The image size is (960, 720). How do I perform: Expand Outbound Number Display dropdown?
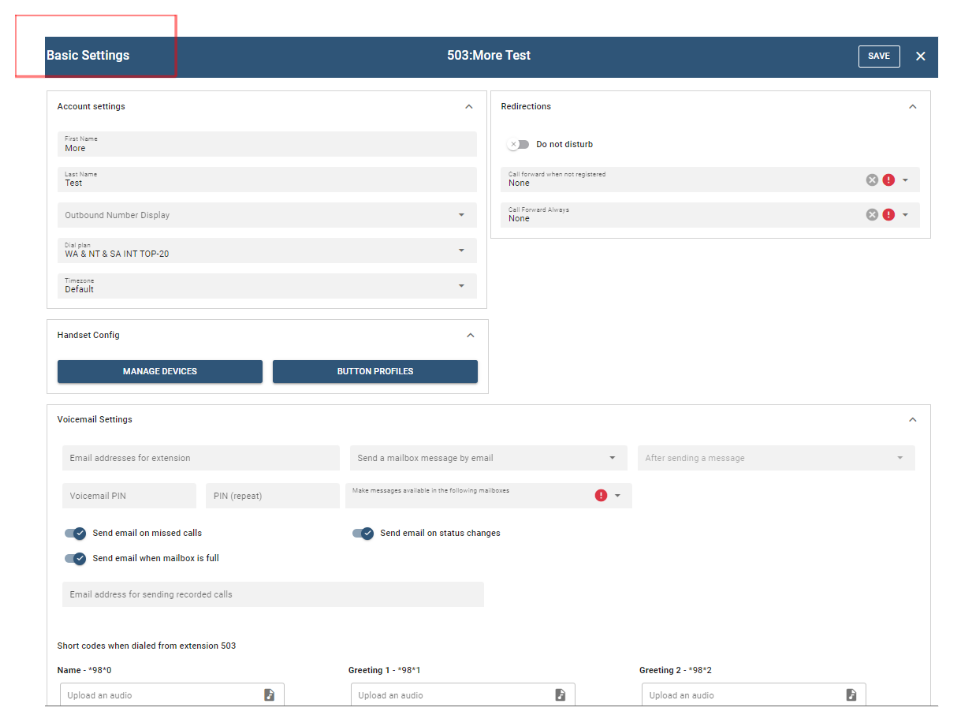click(x=461, y=215)
